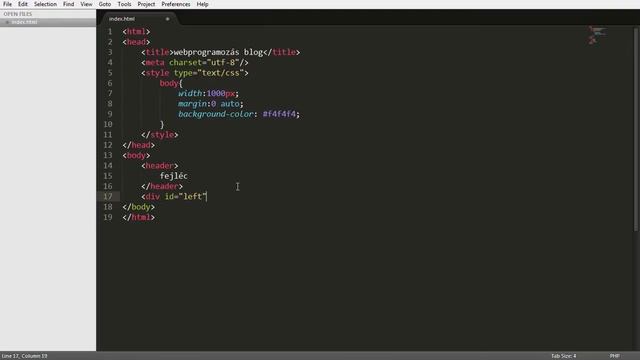Click the closing </body> tag
The height and width of the screenshot is (360, 640).
138,207
